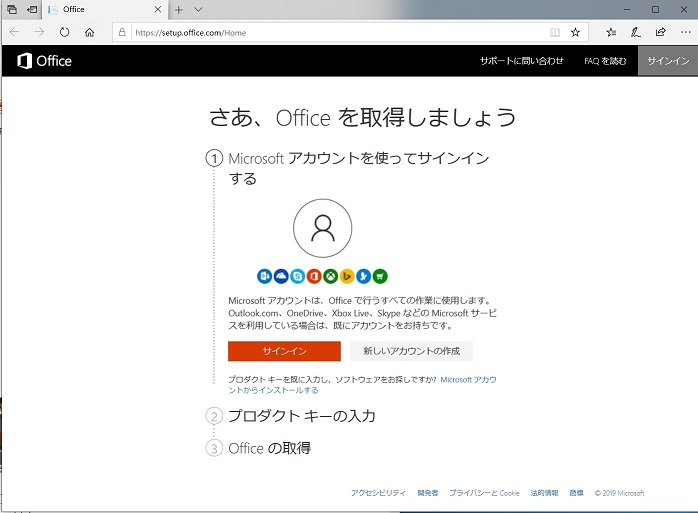Open FAQ を読む in header
The width and height of the screenshot is (698, 513).
click(605, 61)
